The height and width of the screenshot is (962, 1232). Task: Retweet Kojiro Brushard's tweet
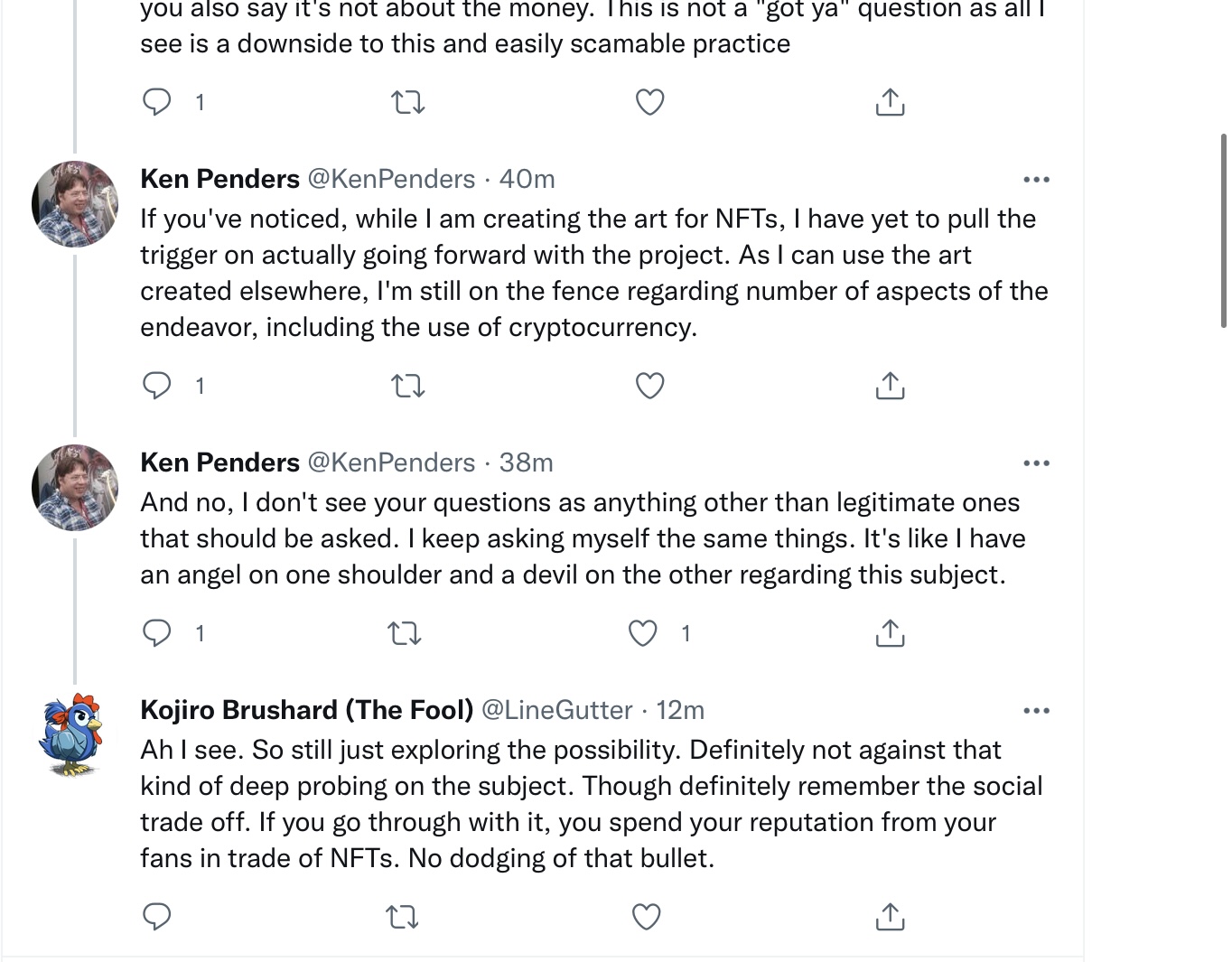pos(402,917)
